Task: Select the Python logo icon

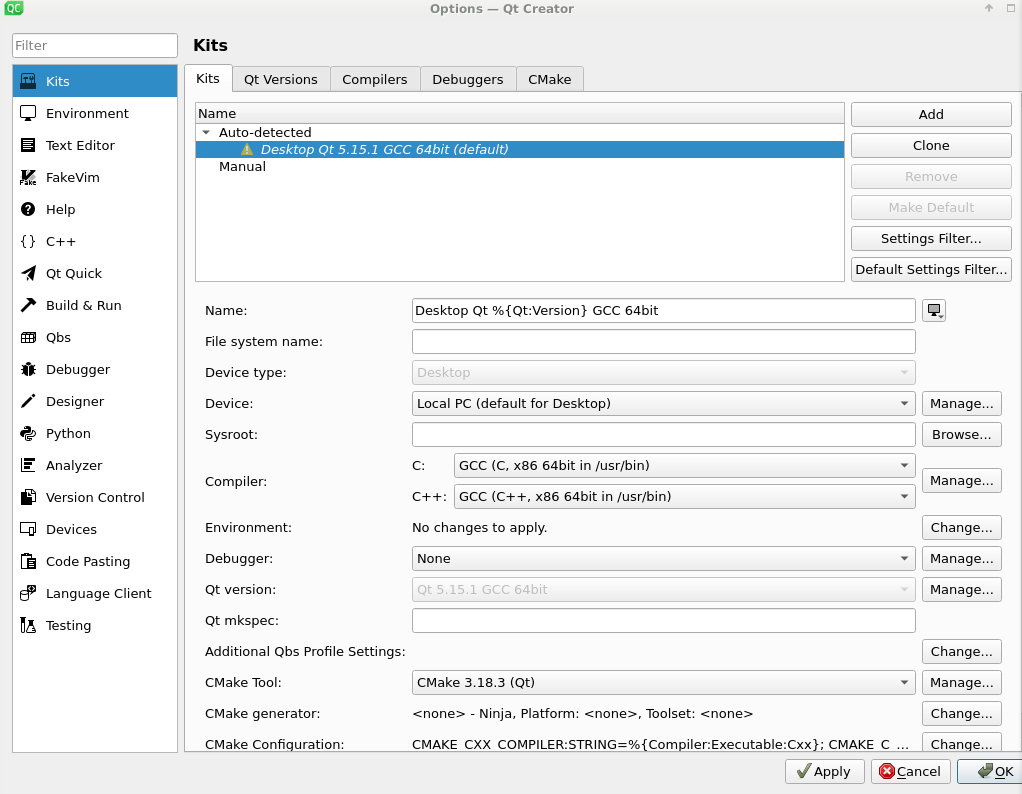Action: 28,434
